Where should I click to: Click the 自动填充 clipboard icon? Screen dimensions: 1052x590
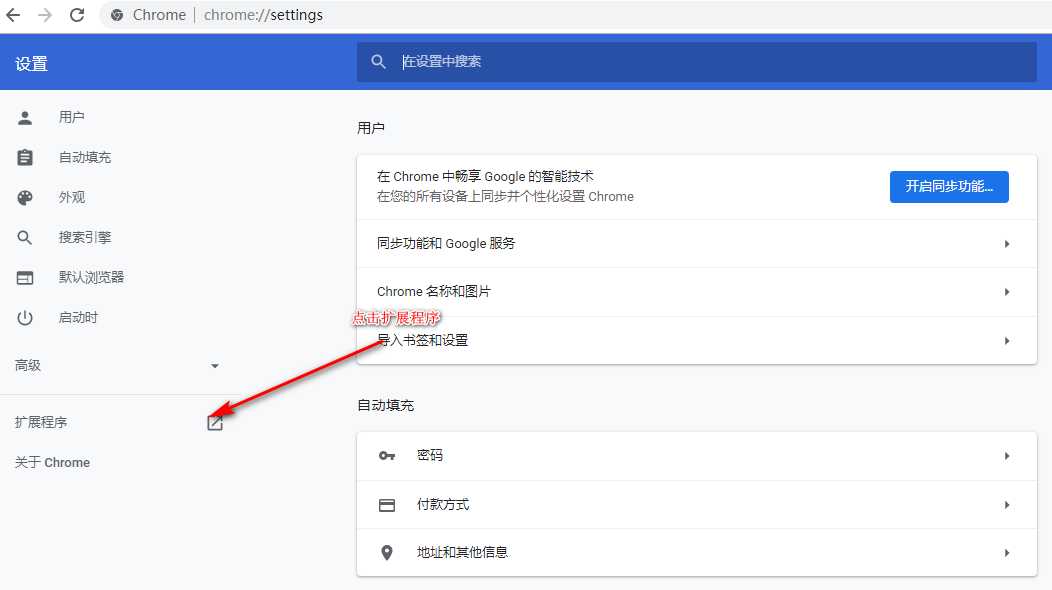(25, 157)
